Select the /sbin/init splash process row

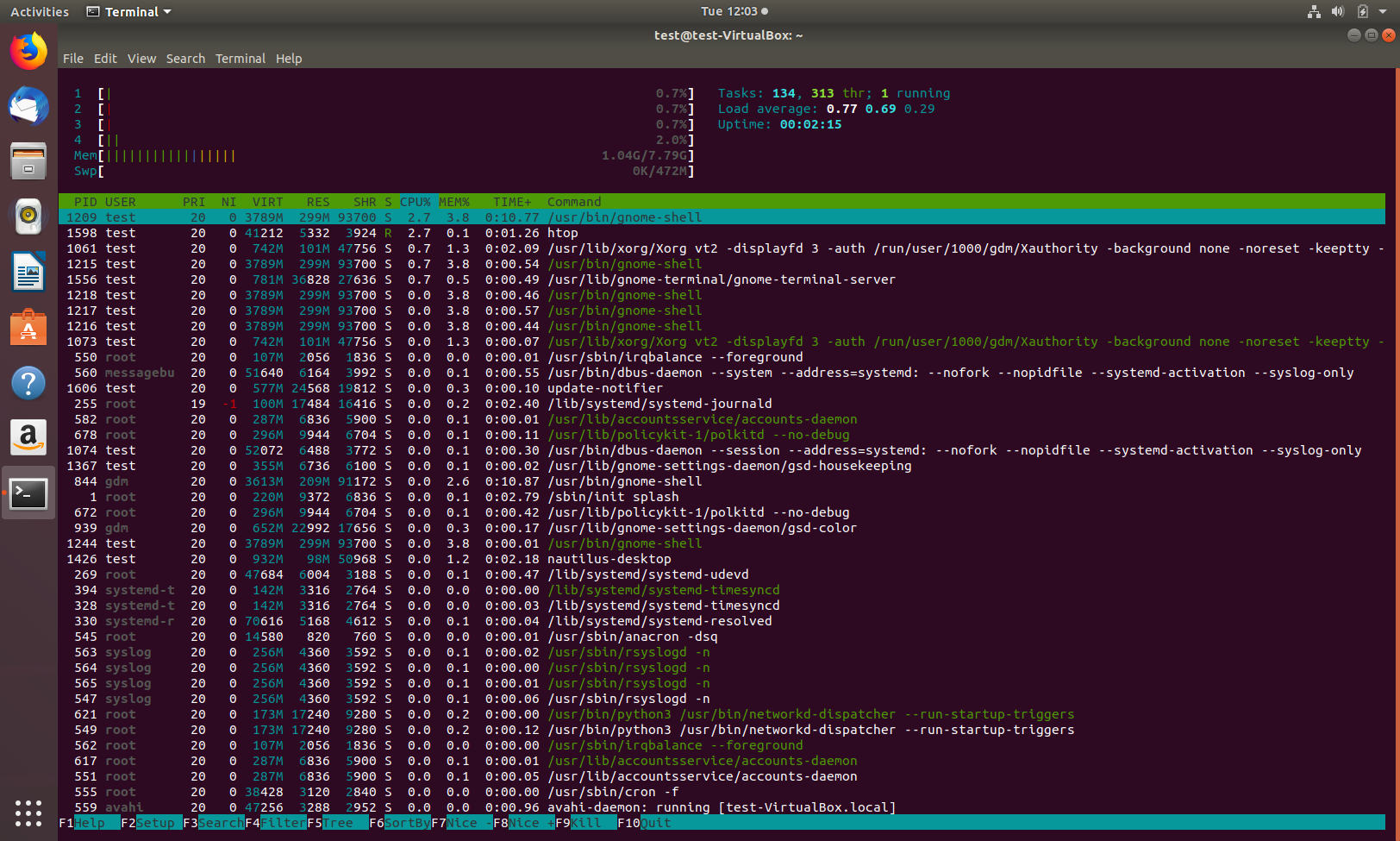pos(722,497)
